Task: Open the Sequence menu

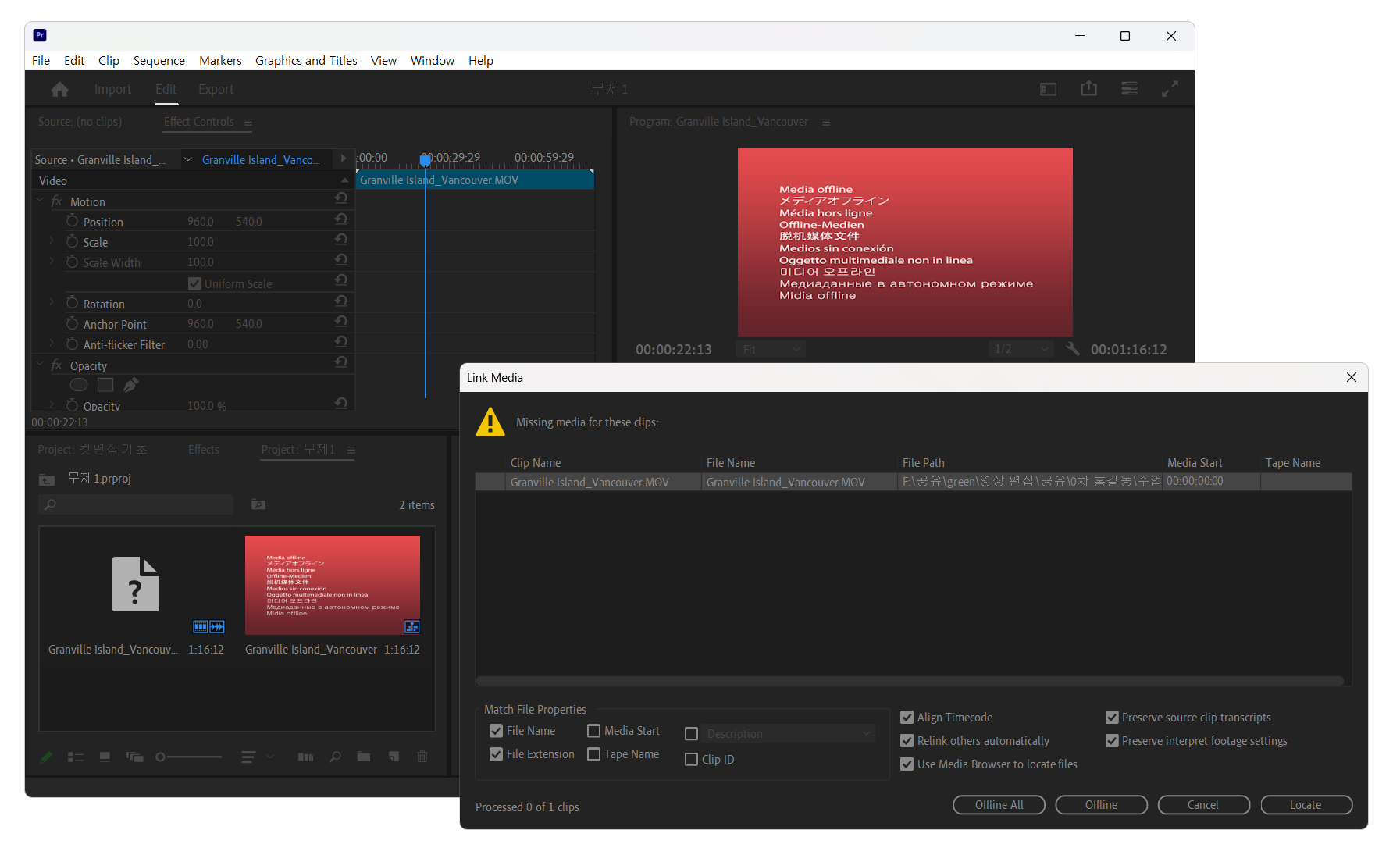Action: pos(159,60)
